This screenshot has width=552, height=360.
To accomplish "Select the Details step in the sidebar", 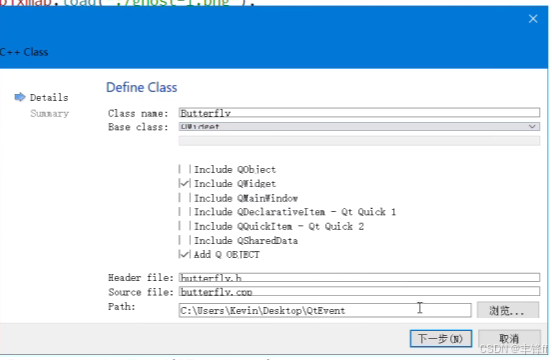I will click(49, 97).
